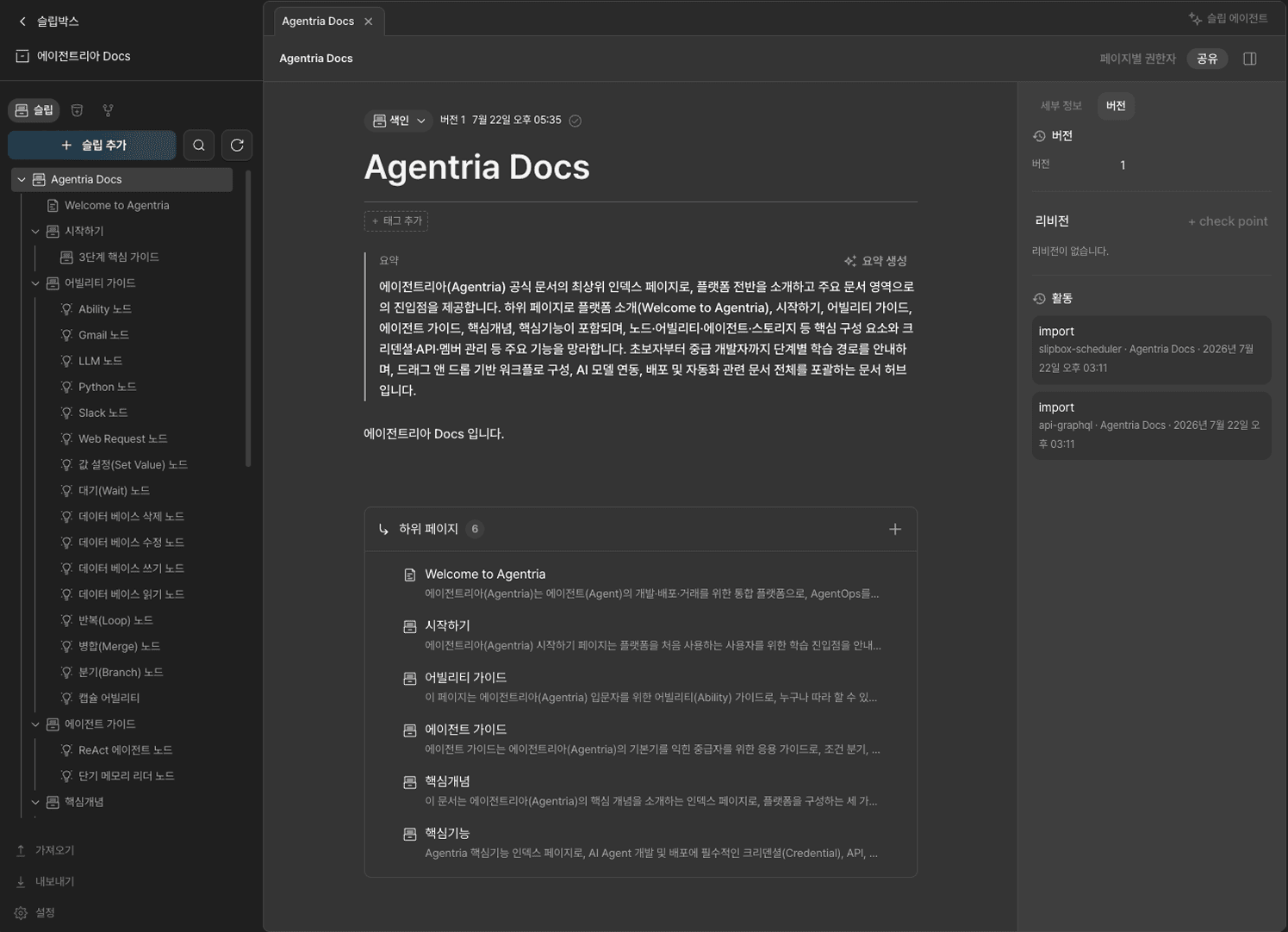
Task: Select ReAct 에이전트 노드 in tree
Action: [126, 750]
